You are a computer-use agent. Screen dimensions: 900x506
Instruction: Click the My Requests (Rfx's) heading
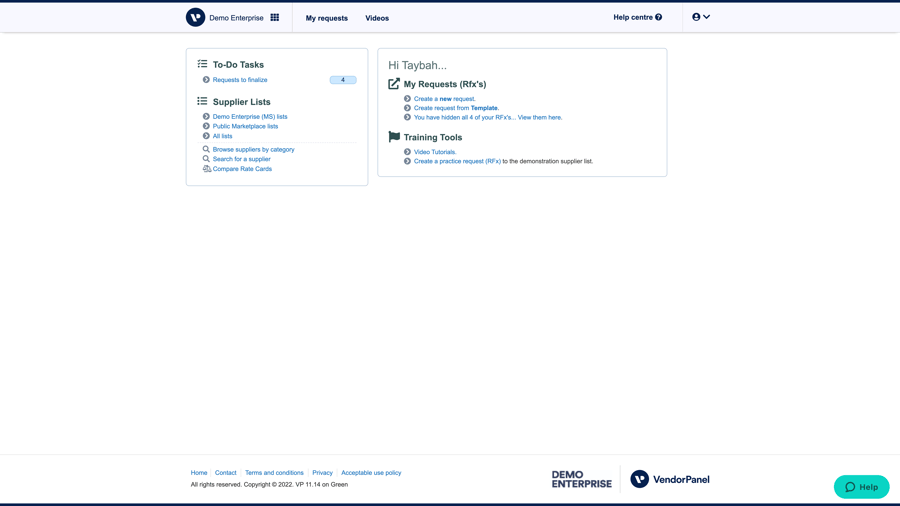pos(445,84)
